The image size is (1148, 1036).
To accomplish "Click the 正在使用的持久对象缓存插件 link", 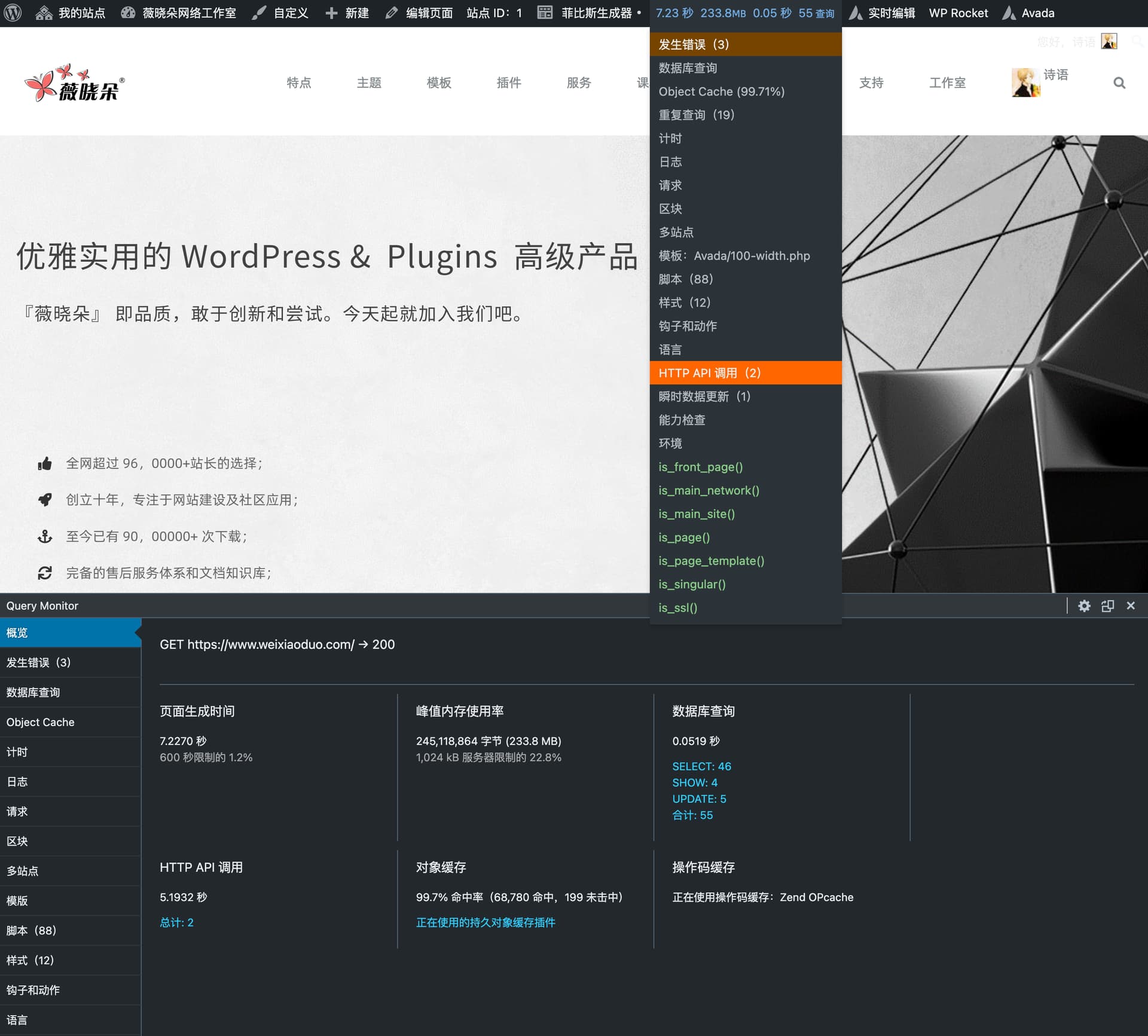I will pos(486,922).
